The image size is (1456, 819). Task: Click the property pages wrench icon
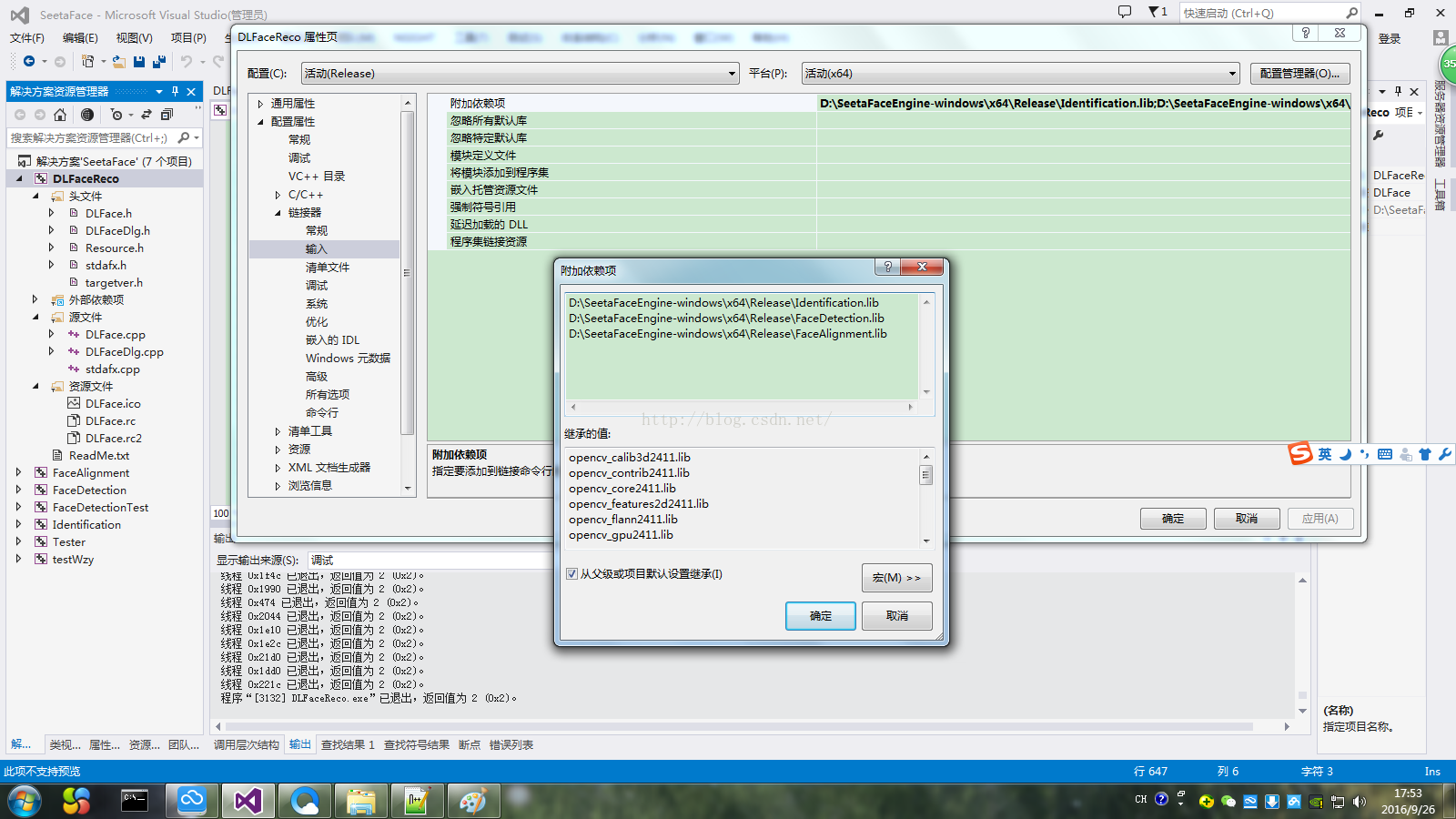[1380, 136]
